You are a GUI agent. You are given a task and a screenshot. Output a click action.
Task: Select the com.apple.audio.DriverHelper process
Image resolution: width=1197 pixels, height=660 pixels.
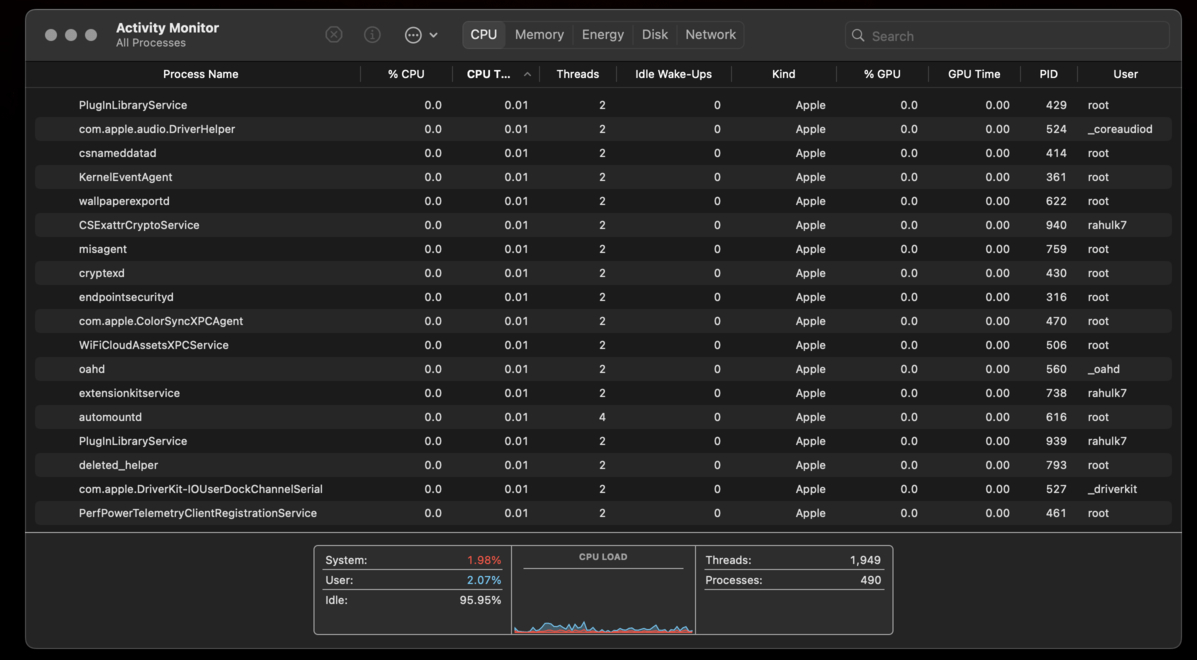[603, 129]
